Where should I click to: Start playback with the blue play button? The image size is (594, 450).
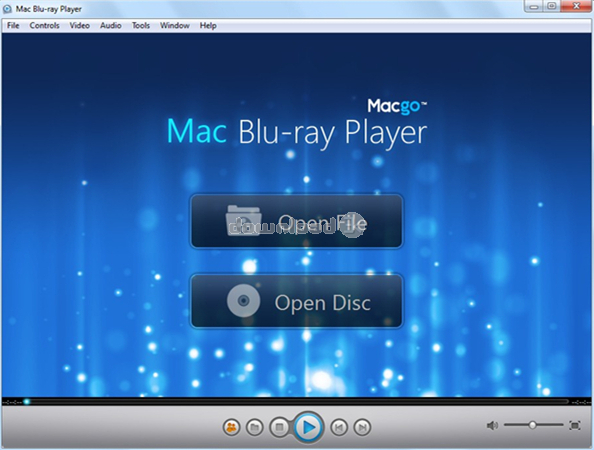tap(309, 427)
